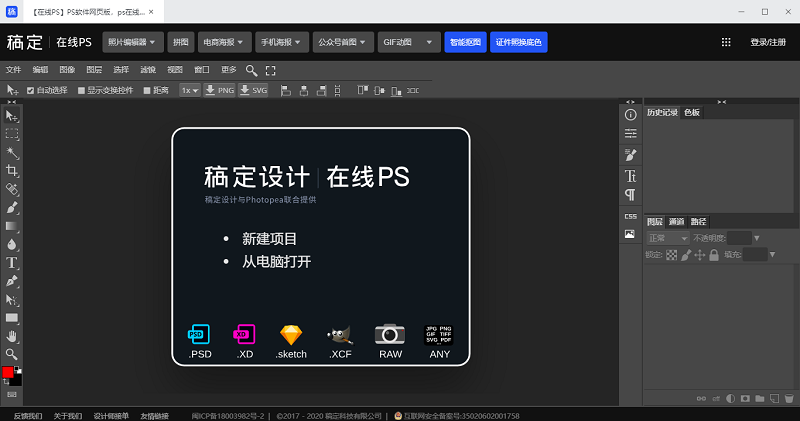Create a new layer

[x=774, y=399]
